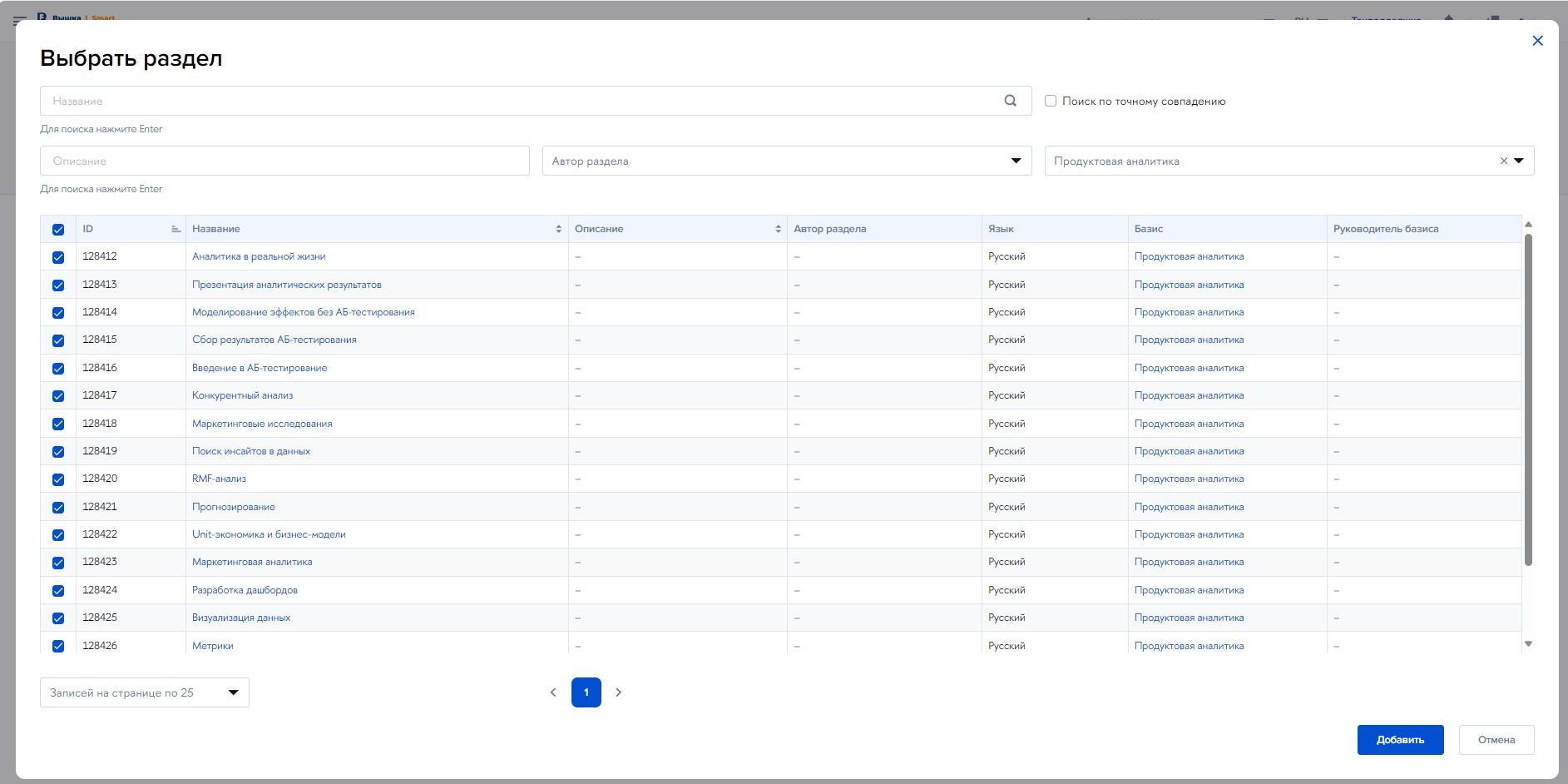Focus the Описание search input field
Viewport: 1568px width, 784px height.
pyautogui.click(x=284, y=161)
